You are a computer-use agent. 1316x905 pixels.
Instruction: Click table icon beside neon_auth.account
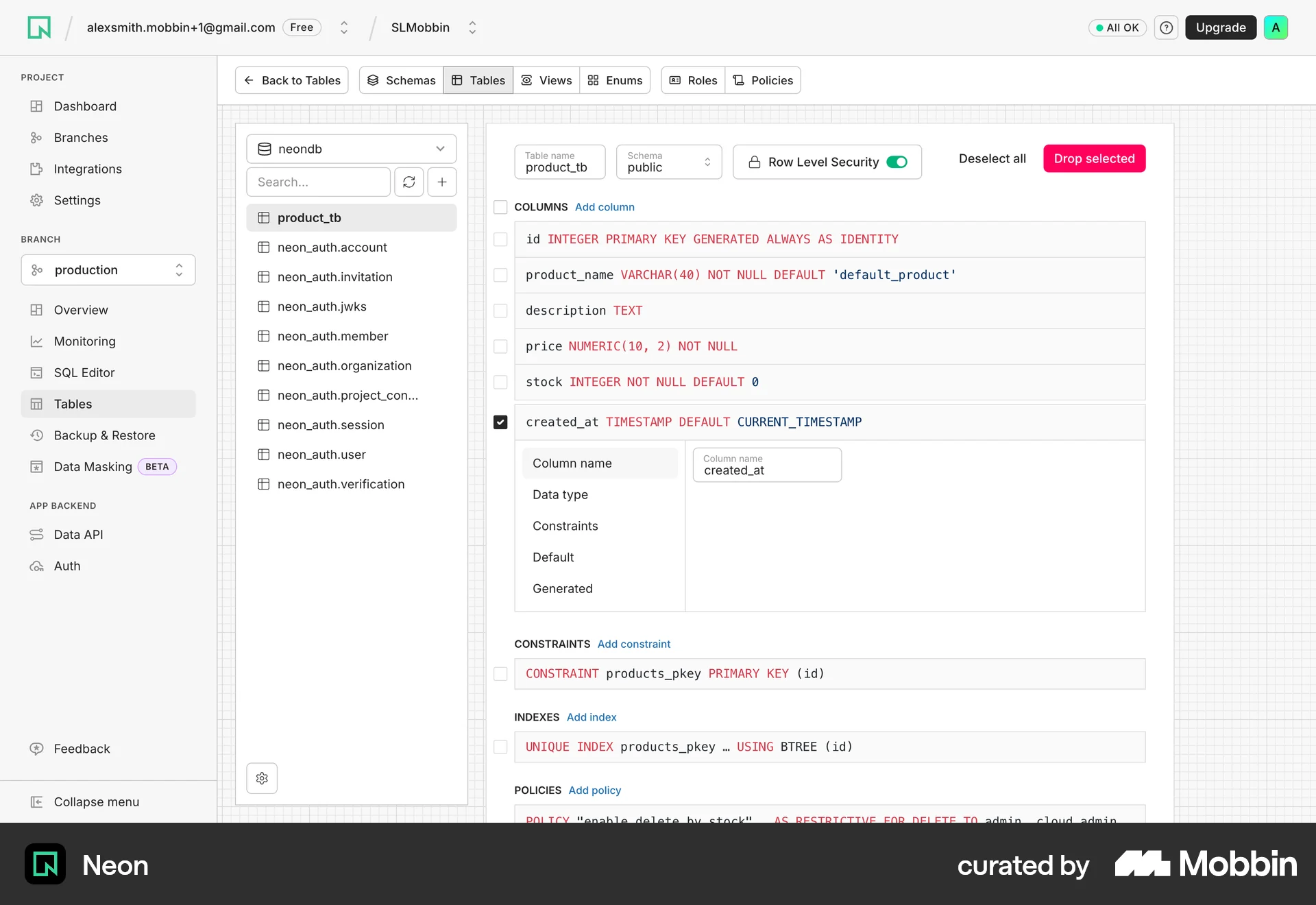[263, 248]
